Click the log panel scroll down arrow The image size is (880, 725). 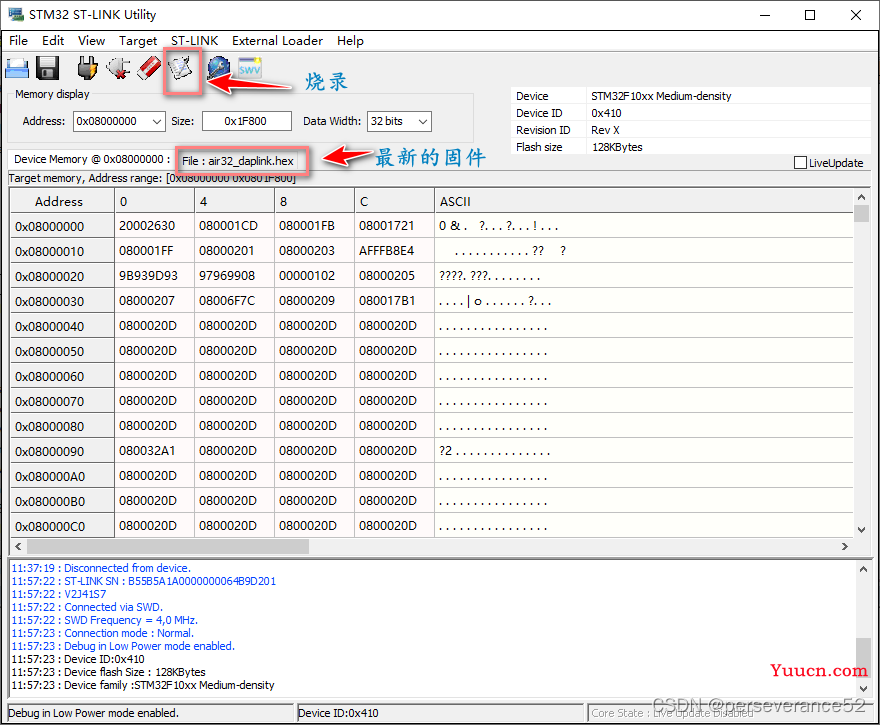863,689
